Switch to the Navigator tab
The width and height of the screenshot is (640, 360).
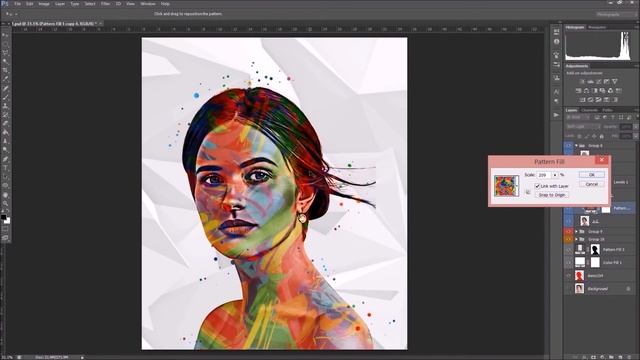coord(597,27)
